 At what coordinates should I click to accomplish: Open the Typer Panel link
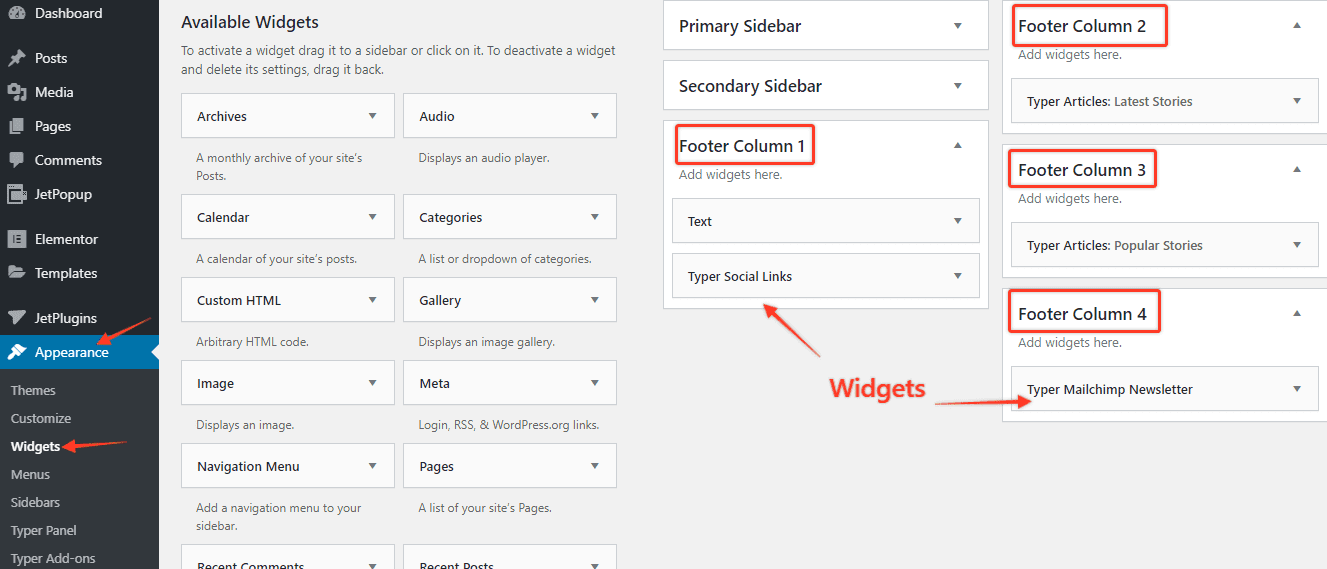pos(44,530)
